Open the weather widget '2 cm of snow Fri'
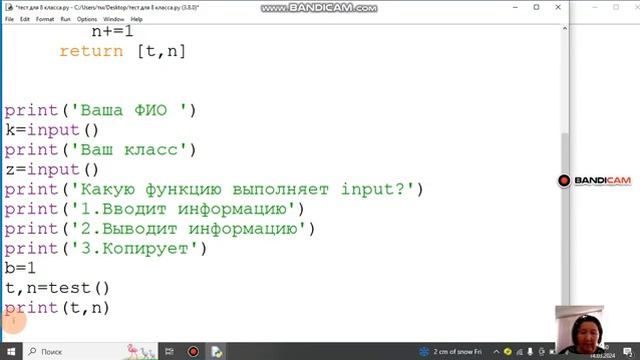Viewport: 640px width, 360px height. [451, 351]
